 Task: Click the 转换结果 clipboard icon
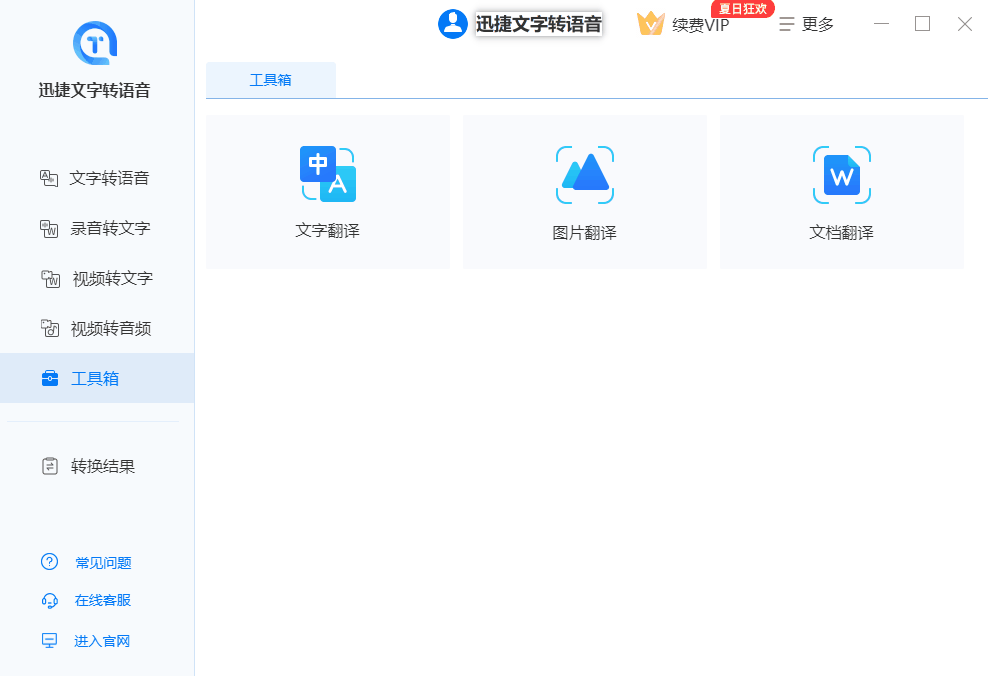pyautogui.click(x=50, y=467)
